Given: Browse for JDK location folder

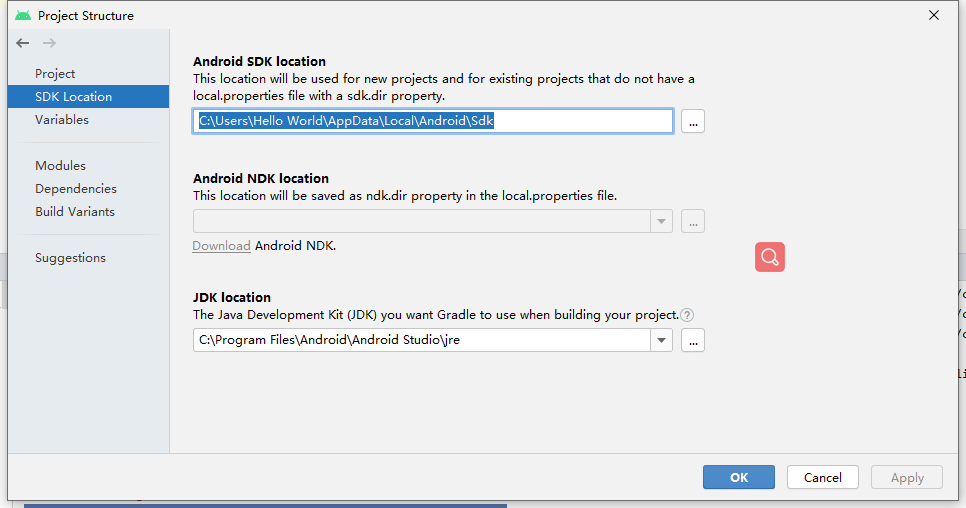Looking at the screenshot, I should tap(692, 340).
